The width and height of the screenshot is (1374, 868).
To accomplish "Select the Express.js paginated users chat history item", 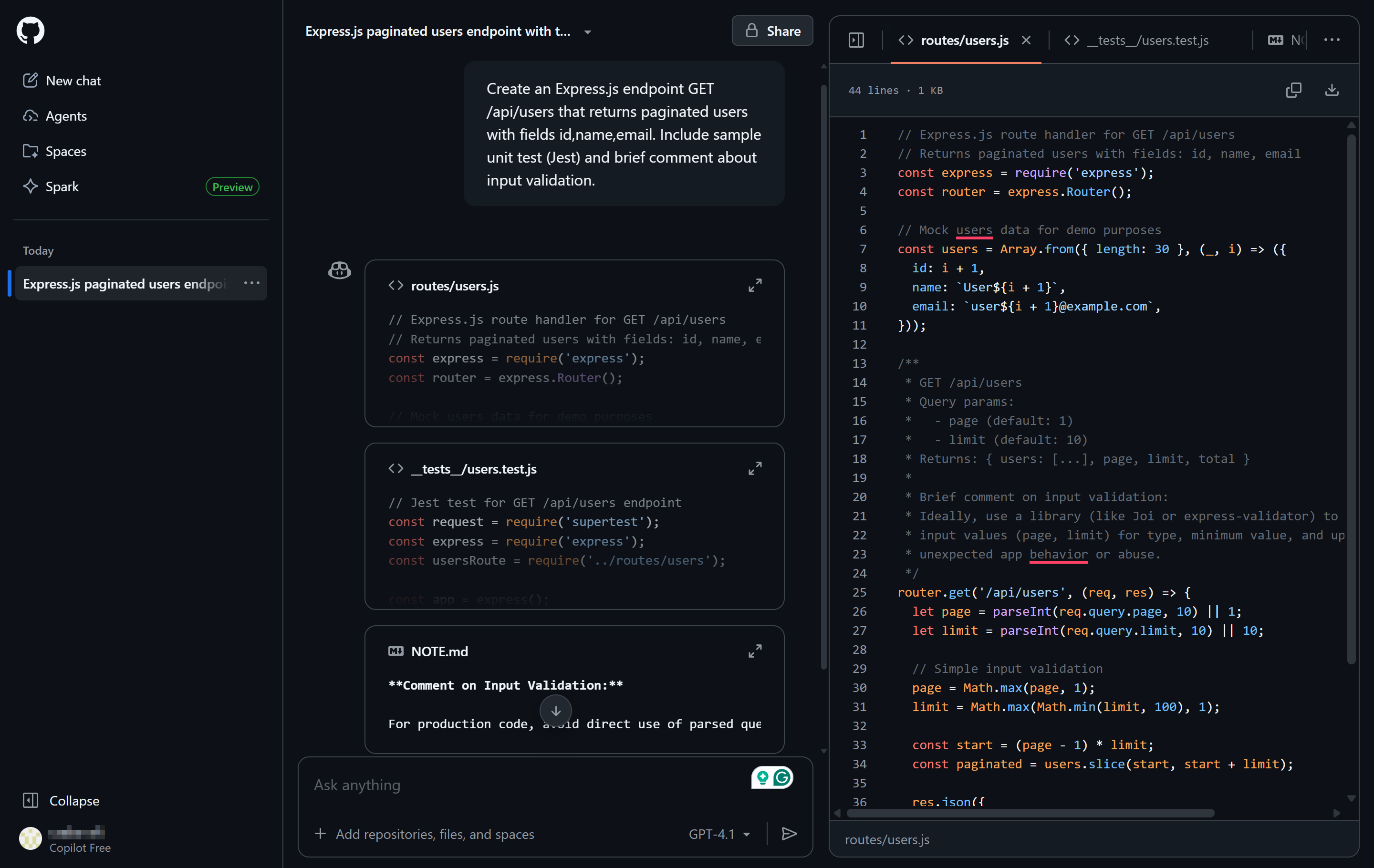I will tap(125, 283).
